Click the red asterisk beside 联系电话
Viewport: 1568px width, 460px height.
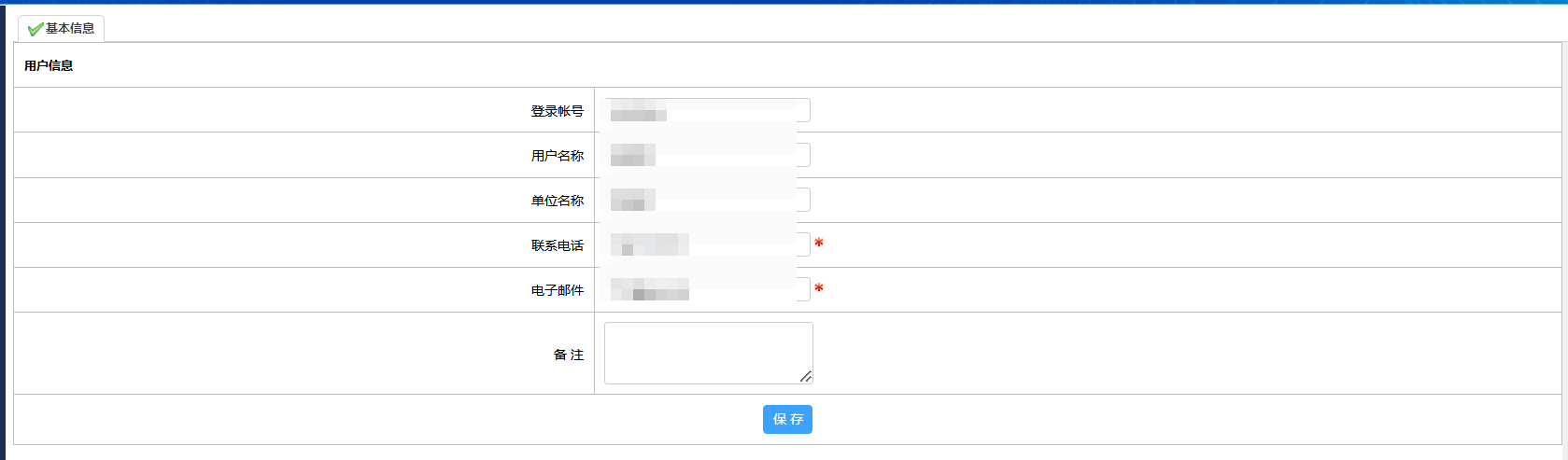tap(819, 244)
